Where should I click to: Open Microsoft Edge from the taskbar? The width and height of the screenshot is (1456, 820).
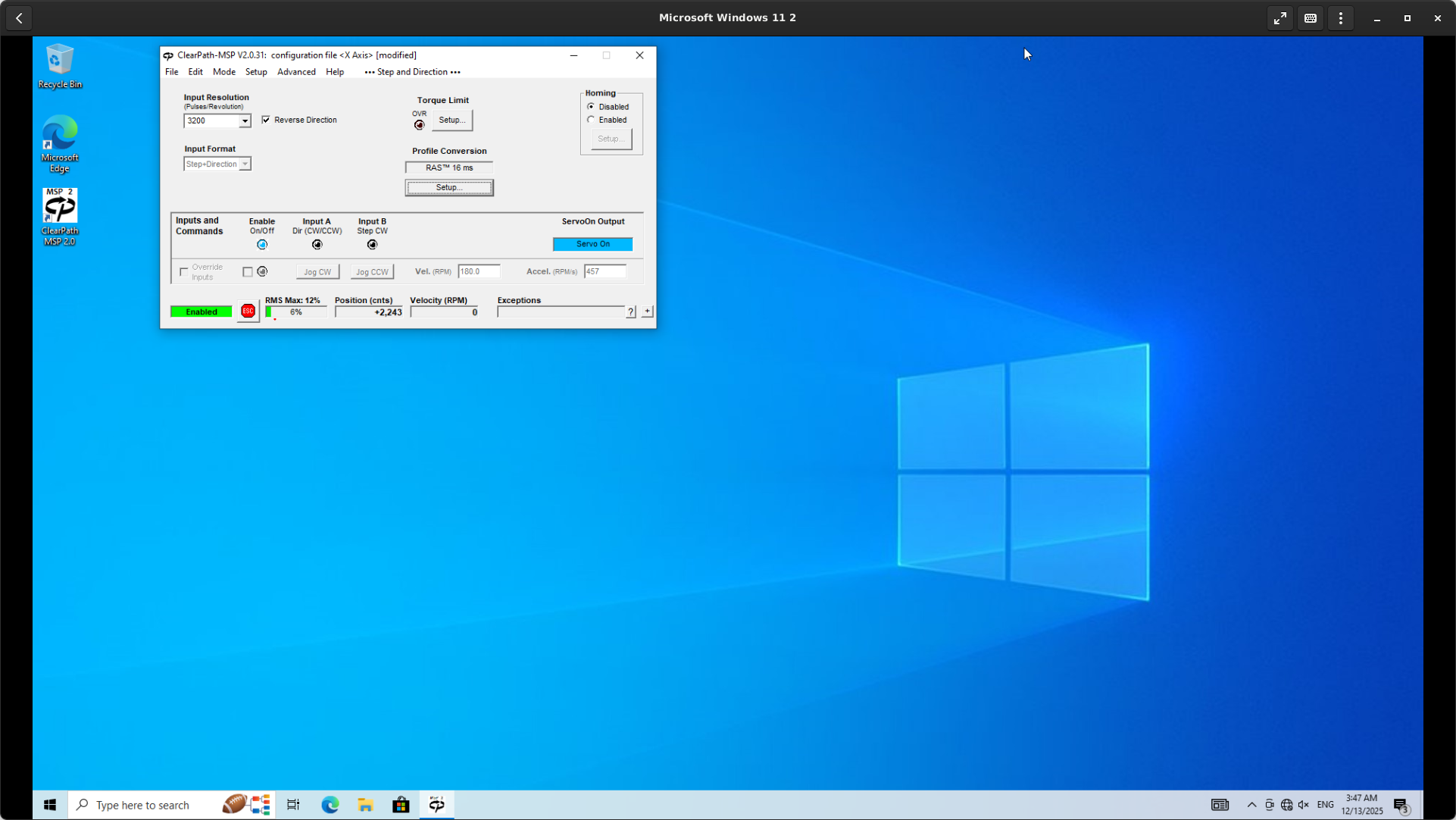330,805
